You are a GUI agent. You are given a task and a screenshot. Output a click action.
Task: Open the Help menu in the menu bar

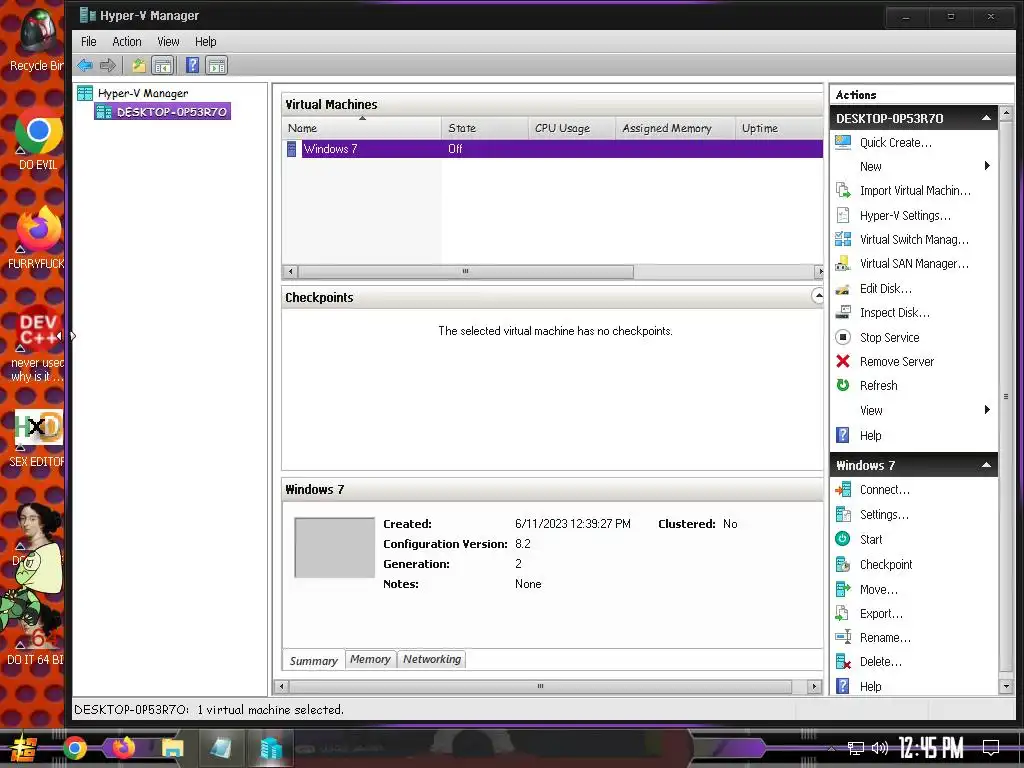pyautogui.click(x=206, y=42)
